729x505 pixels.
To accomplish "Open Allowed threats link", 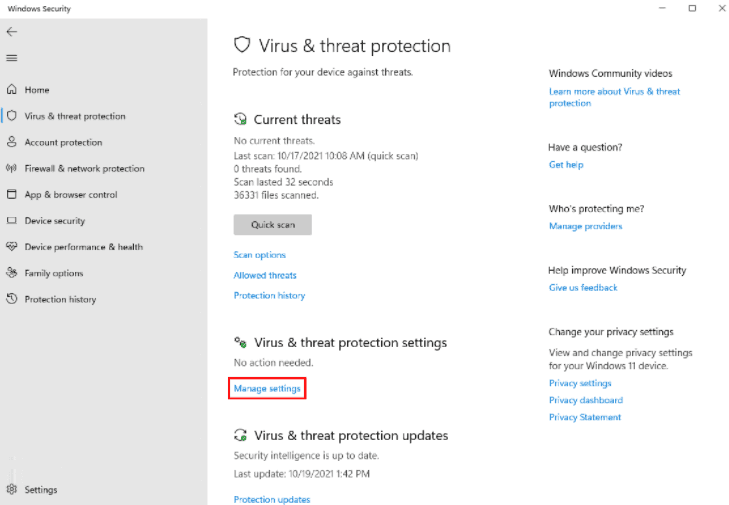I will (265, 275).
